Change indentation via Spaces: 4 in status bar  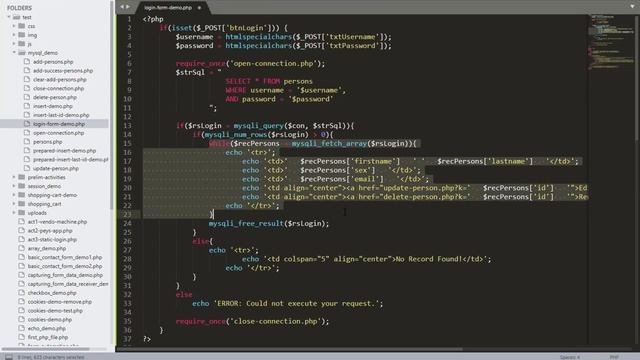(x=570, y=357)
